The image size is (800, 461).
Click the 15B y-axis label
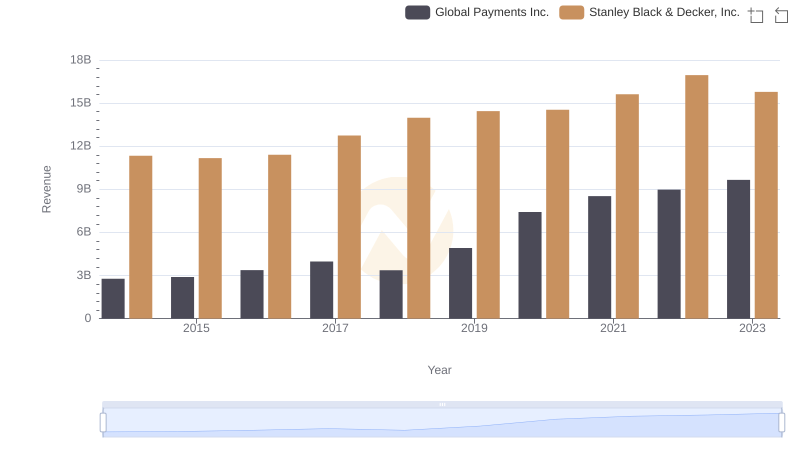pos(81,103)
